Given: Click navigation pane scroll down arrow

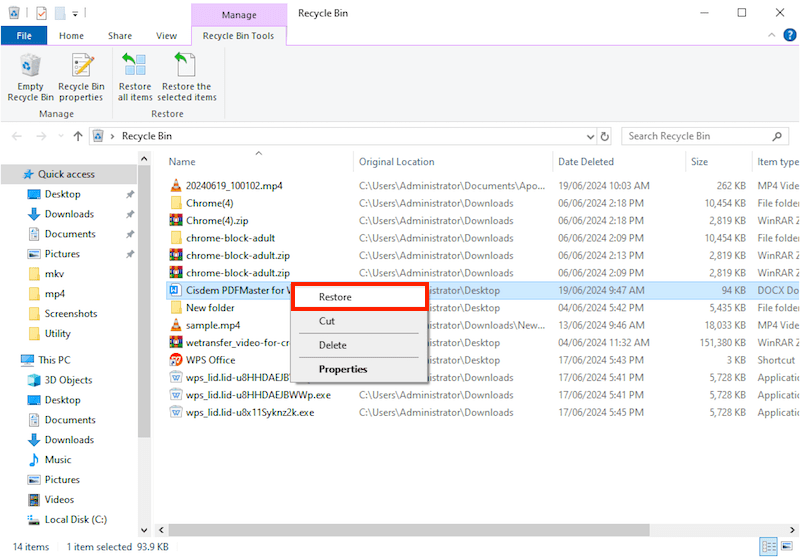Looking at the screenshot, I should (x=144, y=530).
